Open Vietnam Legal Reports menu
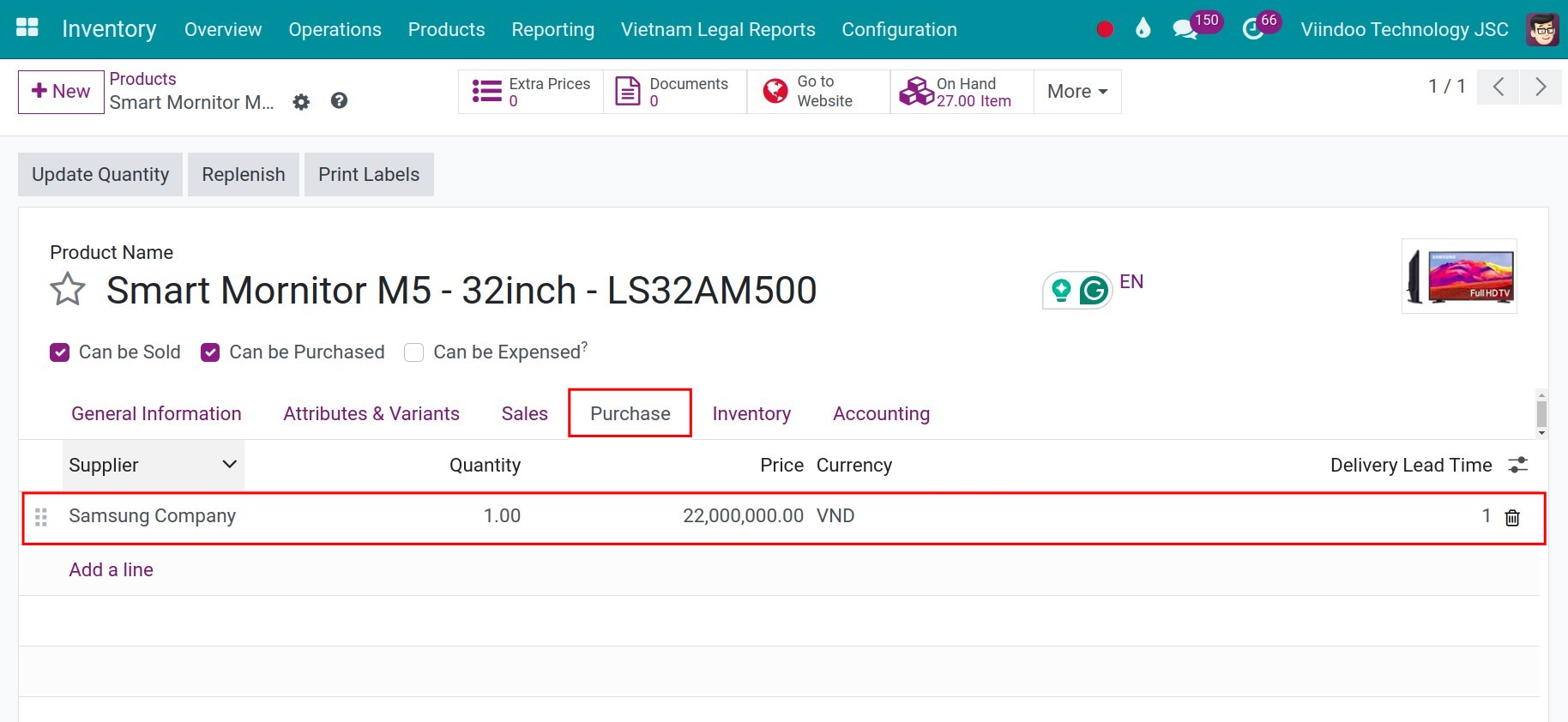1568x722 pixels. coord(718,29)
